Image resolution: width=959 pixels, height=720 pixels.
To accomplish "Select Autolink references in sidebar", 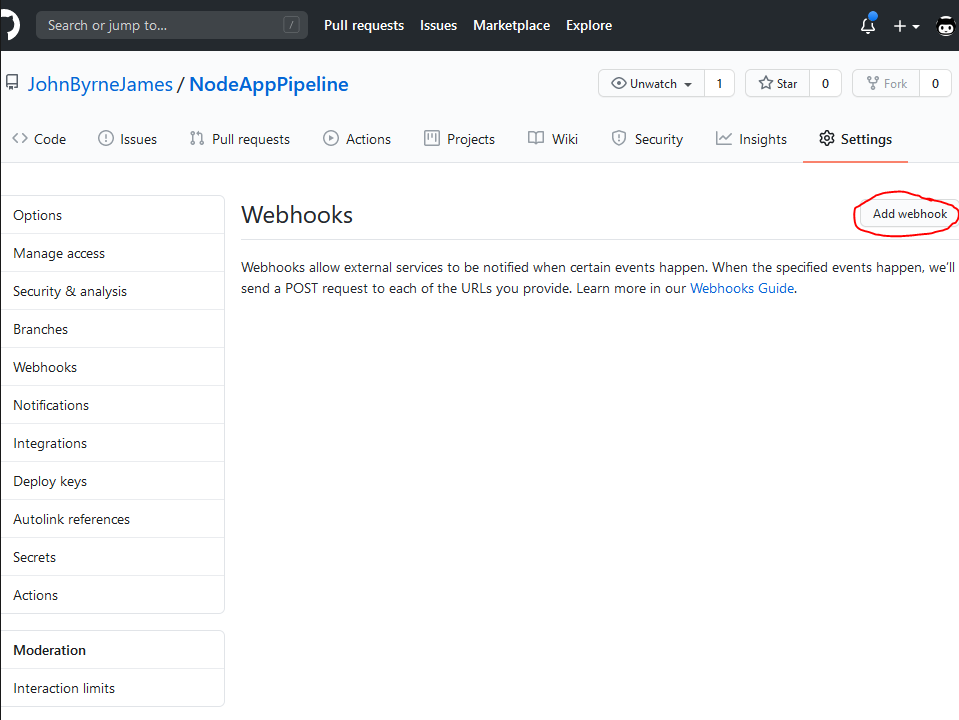I will click(113, 519).
